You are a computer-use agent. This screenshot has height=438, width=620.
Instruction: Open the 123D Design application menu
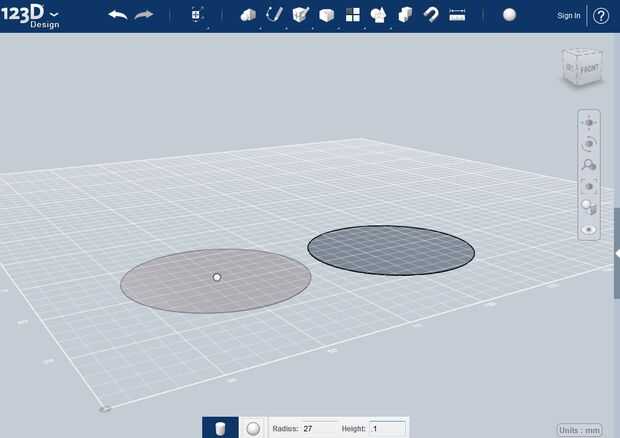click(x=30, y=16)
